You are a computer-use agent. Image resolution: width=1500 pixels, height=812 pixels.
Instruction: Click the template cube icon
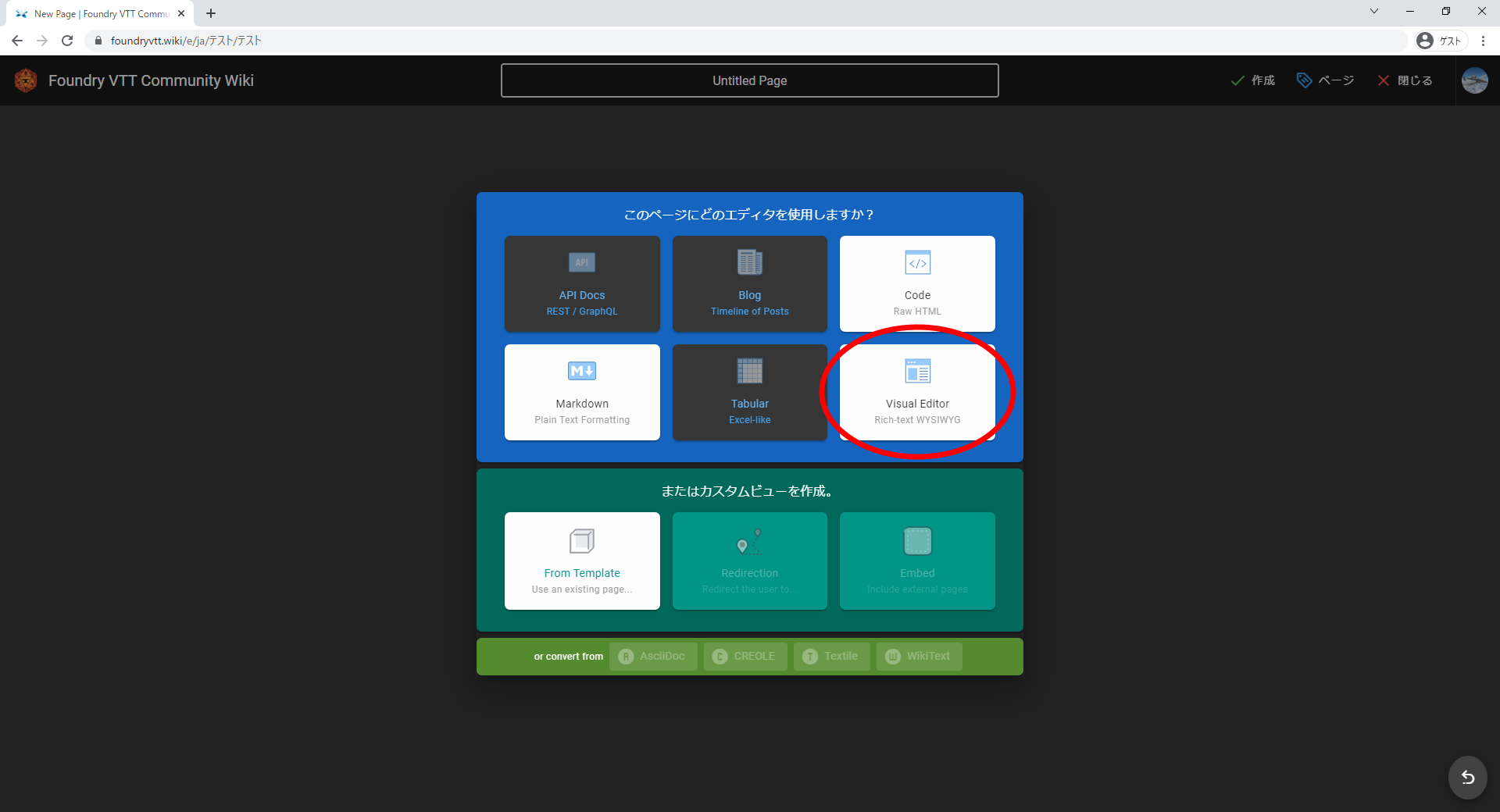582,540
